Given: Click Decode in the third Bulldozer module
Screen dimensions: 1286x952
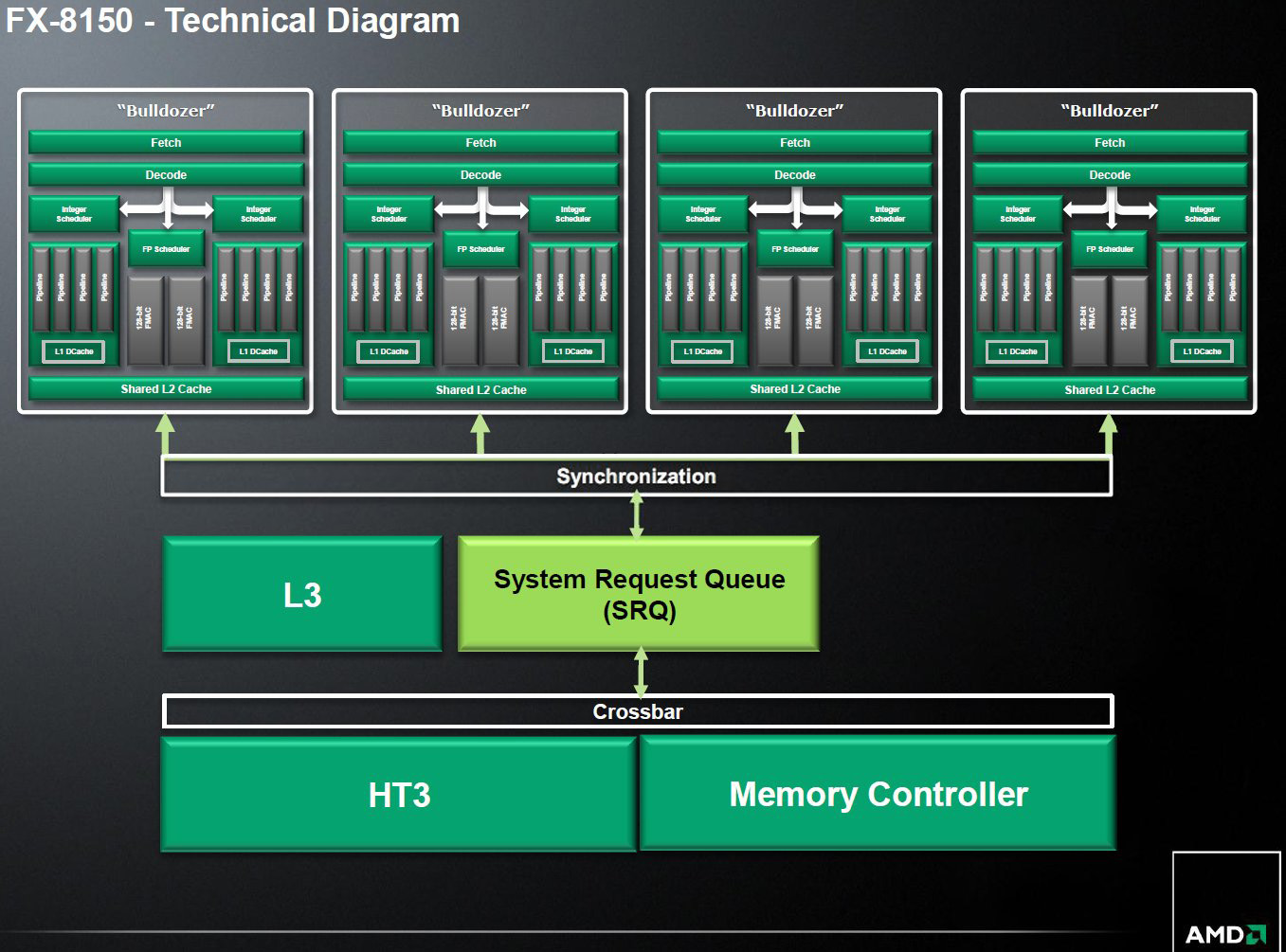Looking at the screenshot, I should coord(795,174).
